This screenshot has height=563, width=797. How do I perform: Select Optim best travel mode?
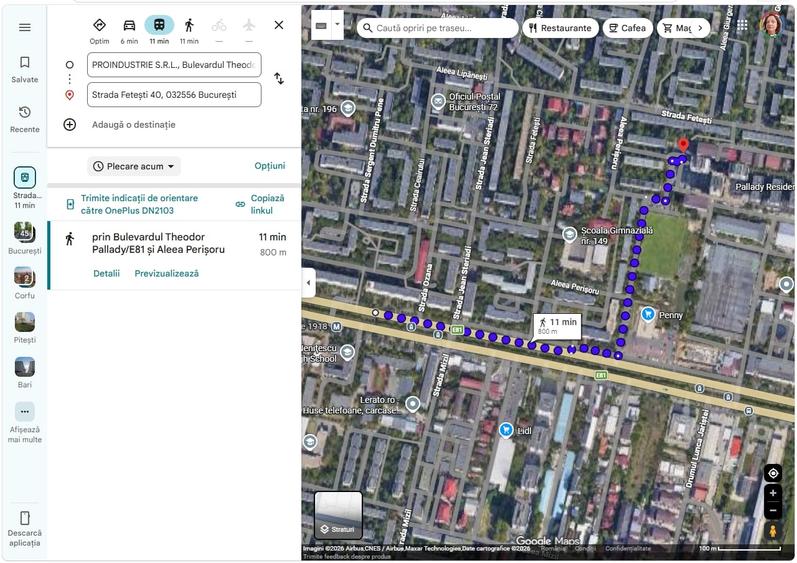tap(99, 30)
